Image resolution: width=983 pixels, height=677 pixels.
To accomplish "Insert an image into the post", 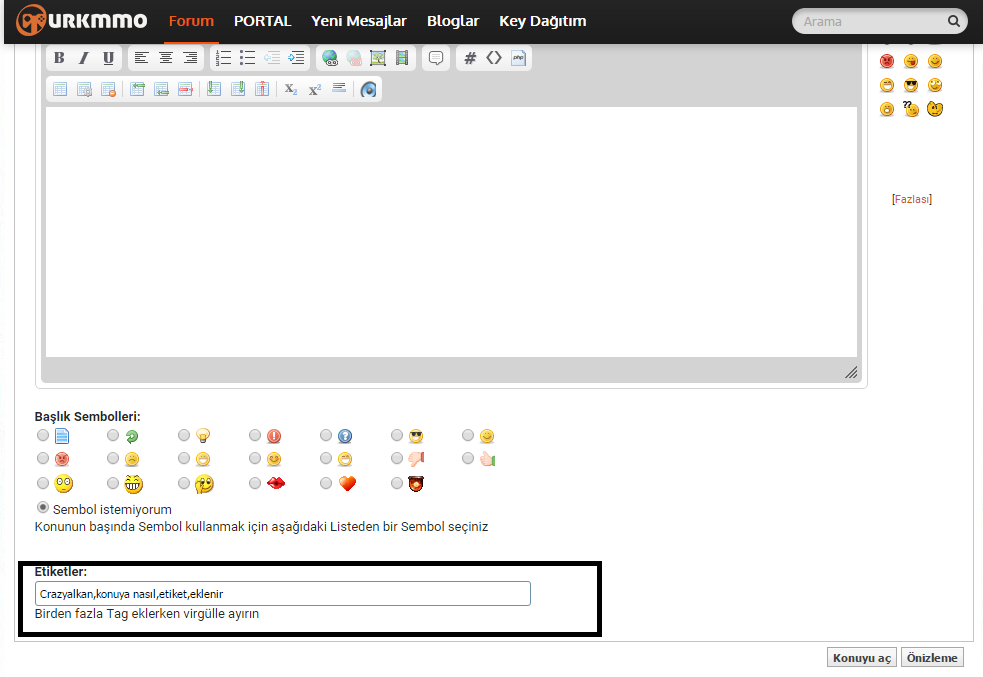I will 378,58.
